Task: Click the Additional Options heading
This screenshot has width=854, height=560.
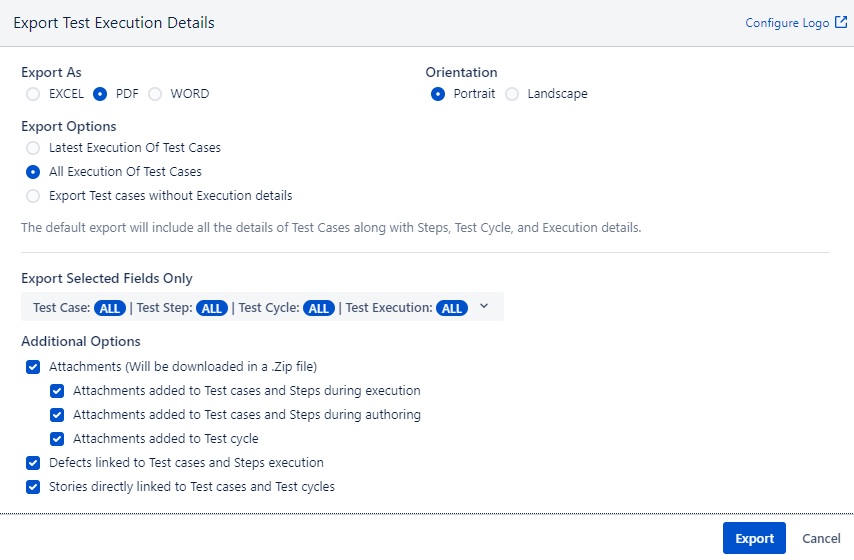Action: [x=81, y=342]
